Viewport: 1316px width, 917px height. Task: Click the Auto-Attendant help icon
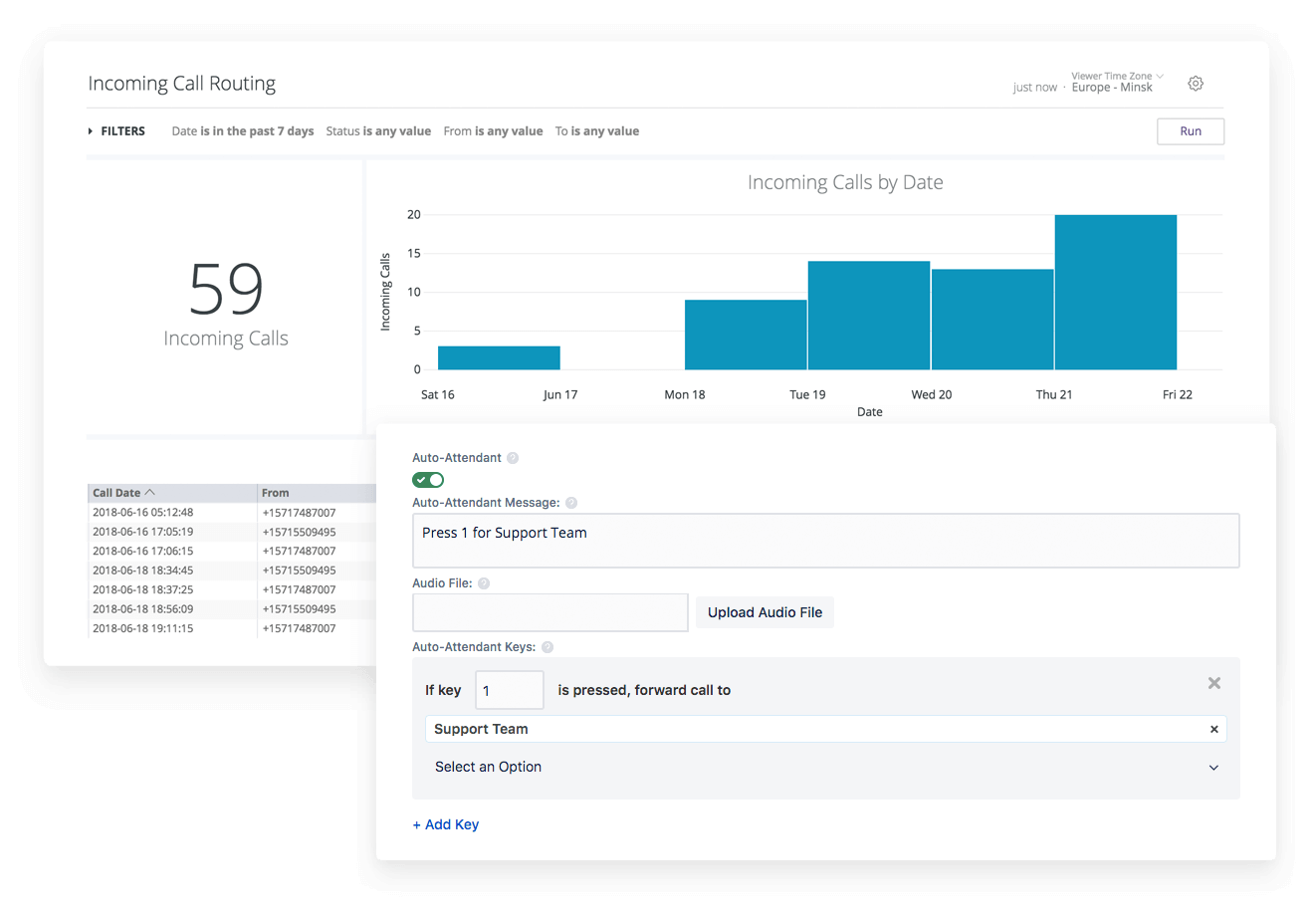click(513, 457)
